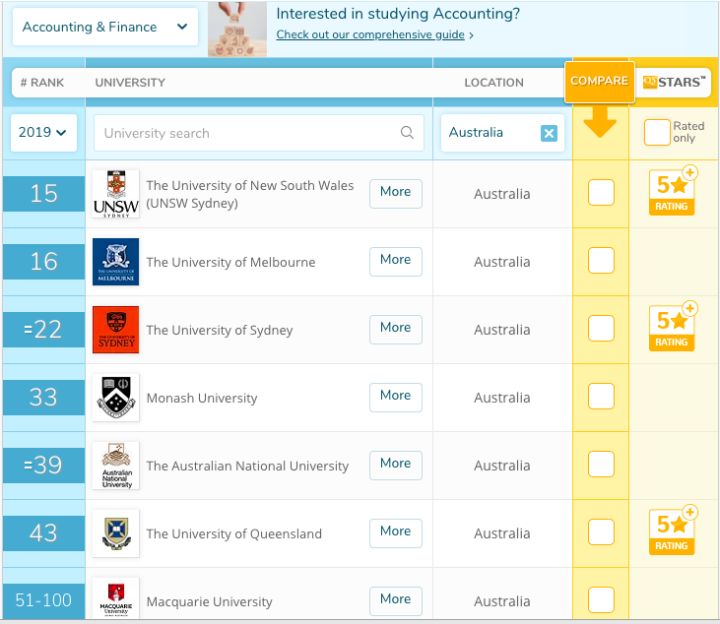
Task: Tick the compare checkbox for Australian National University
Action: (x=601, y=464)
